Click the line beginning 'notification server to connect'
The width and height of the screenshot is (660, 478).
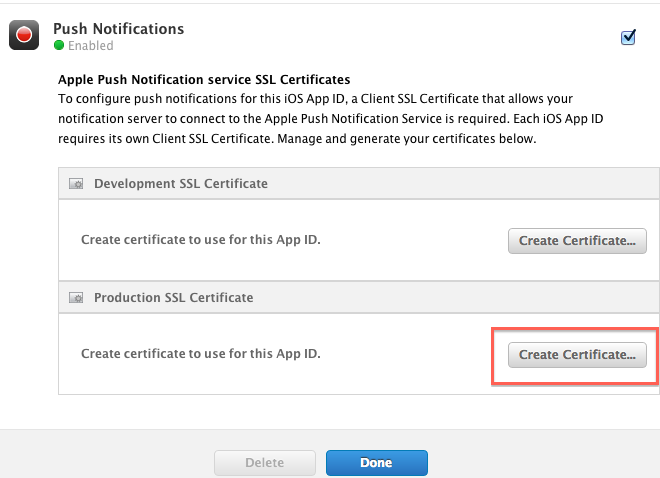pos(330,119)
